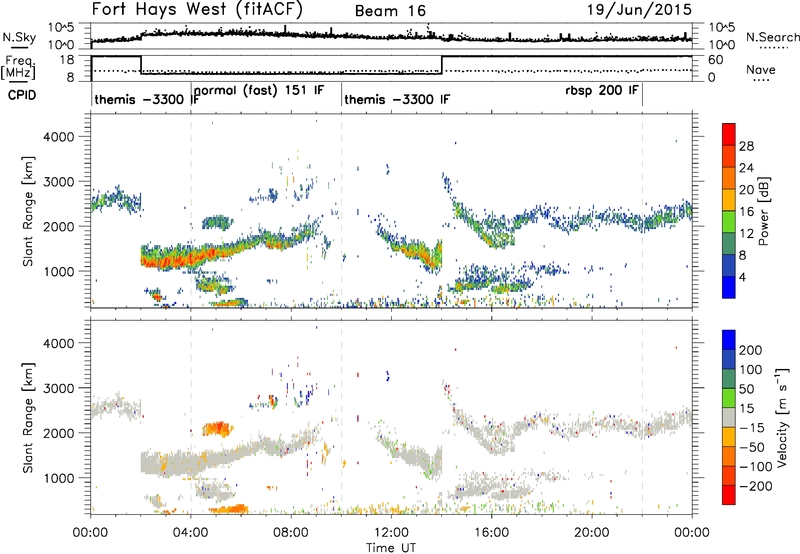
Task: Click the '16' label on the power colorbar
Action: pyautogui.click(x=746, y=212)
